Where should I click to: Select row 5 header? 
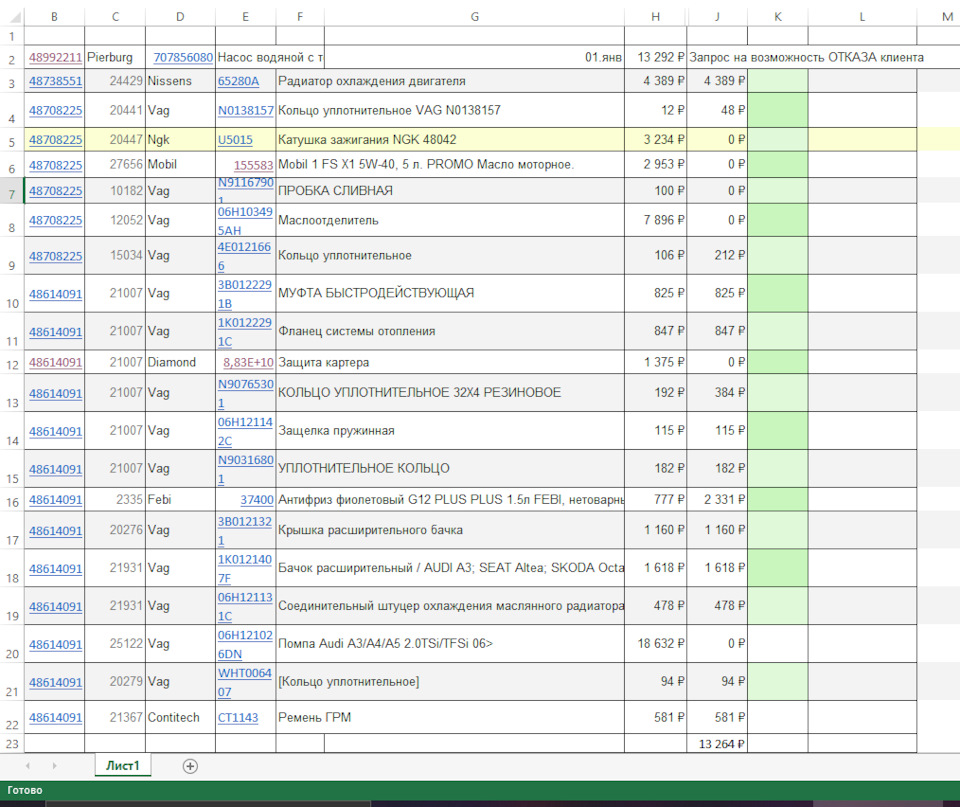coord(11,140)
